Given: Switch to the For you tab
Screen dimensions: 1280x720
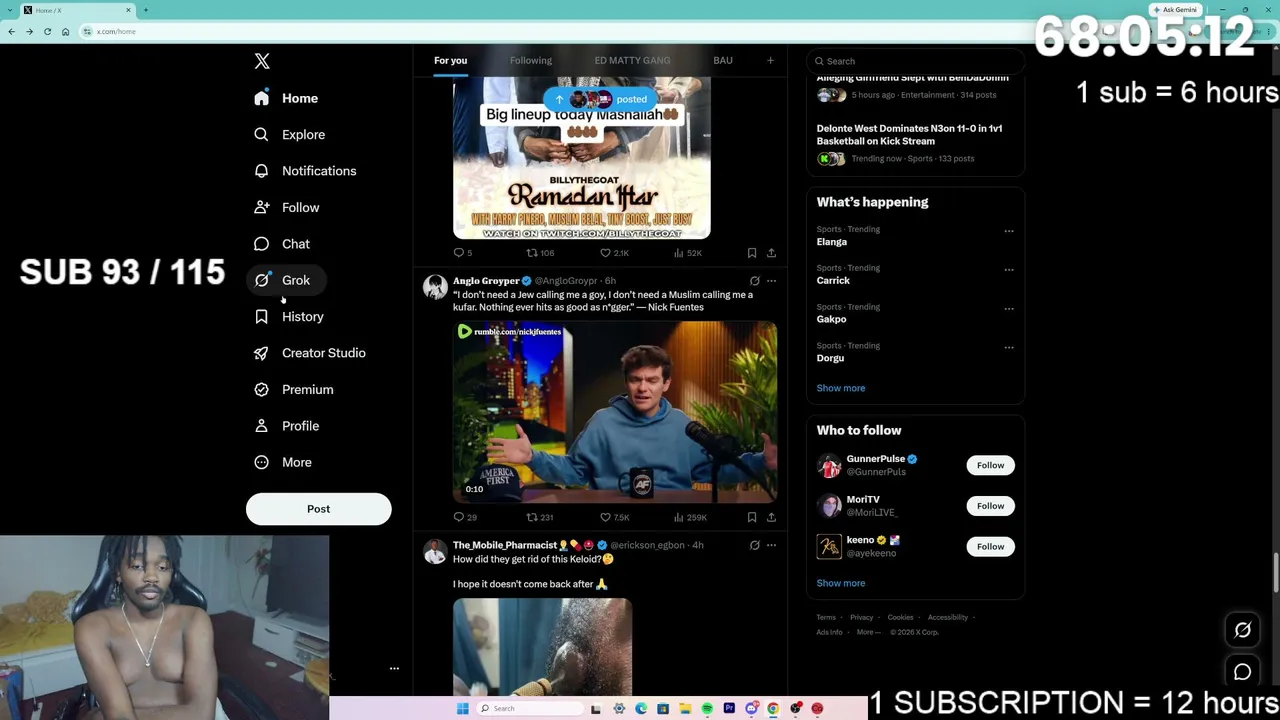Looking at the screenshot, I should point(450,61).
